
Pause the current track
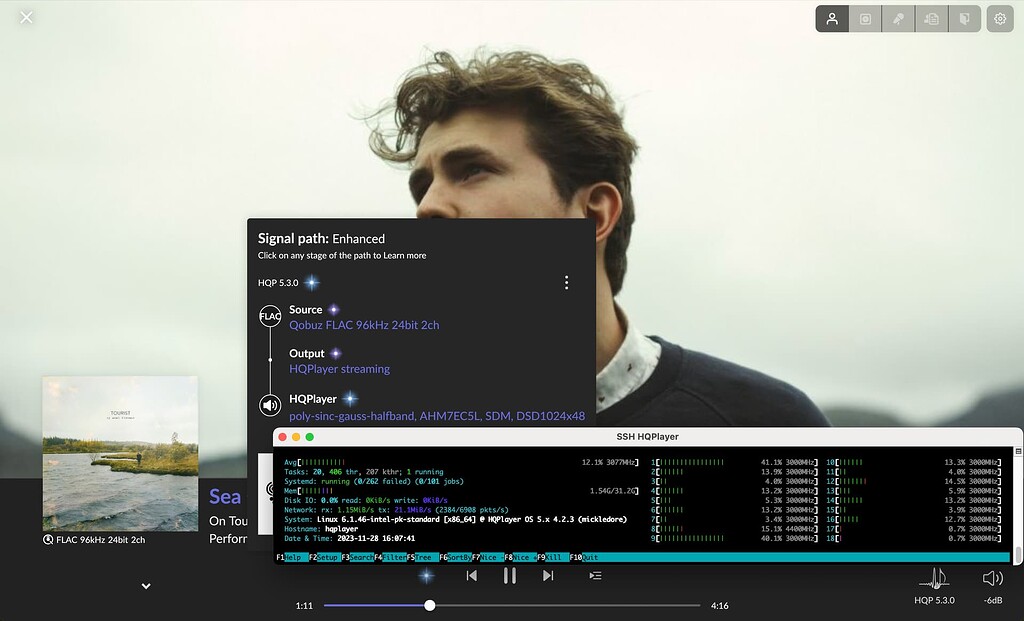pos(509,576)
